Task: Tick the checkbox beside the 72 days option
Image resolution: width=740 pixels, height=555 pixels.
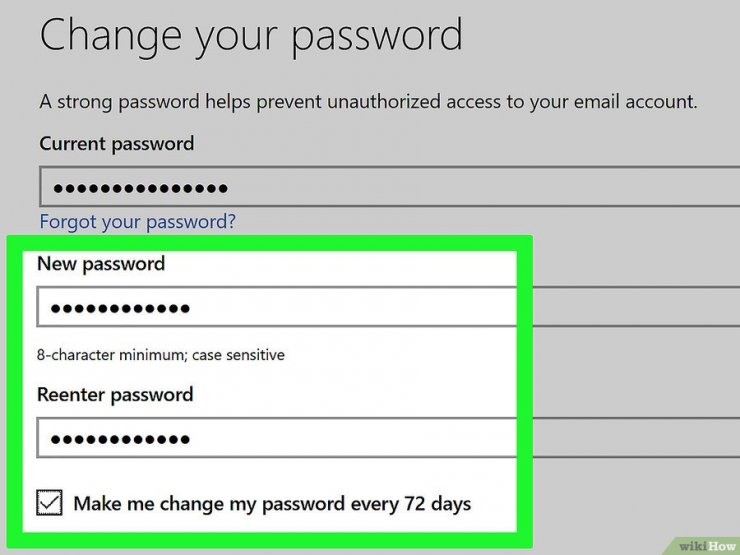Action: point(50,502)
